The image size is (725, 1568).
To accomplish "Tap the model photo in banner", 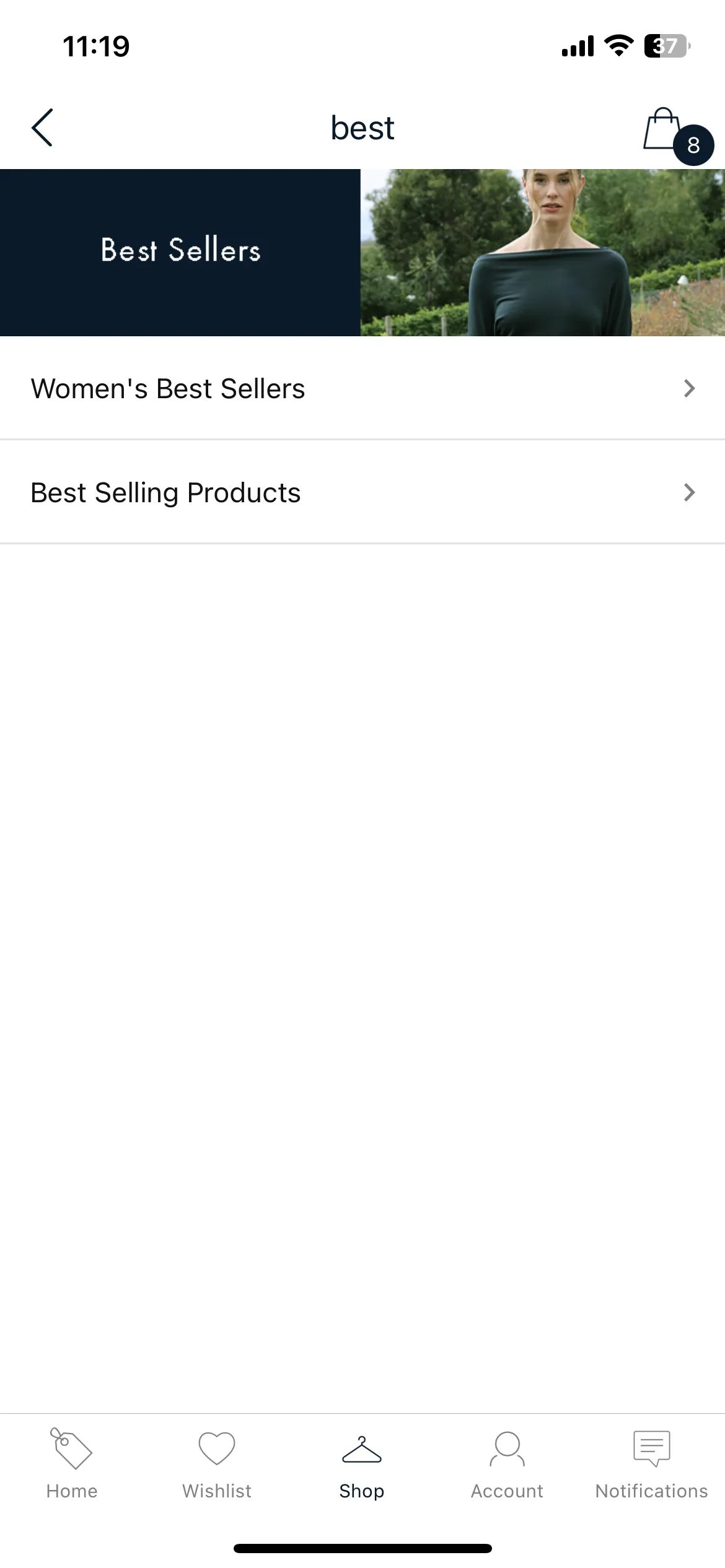I will coord(543,253).
